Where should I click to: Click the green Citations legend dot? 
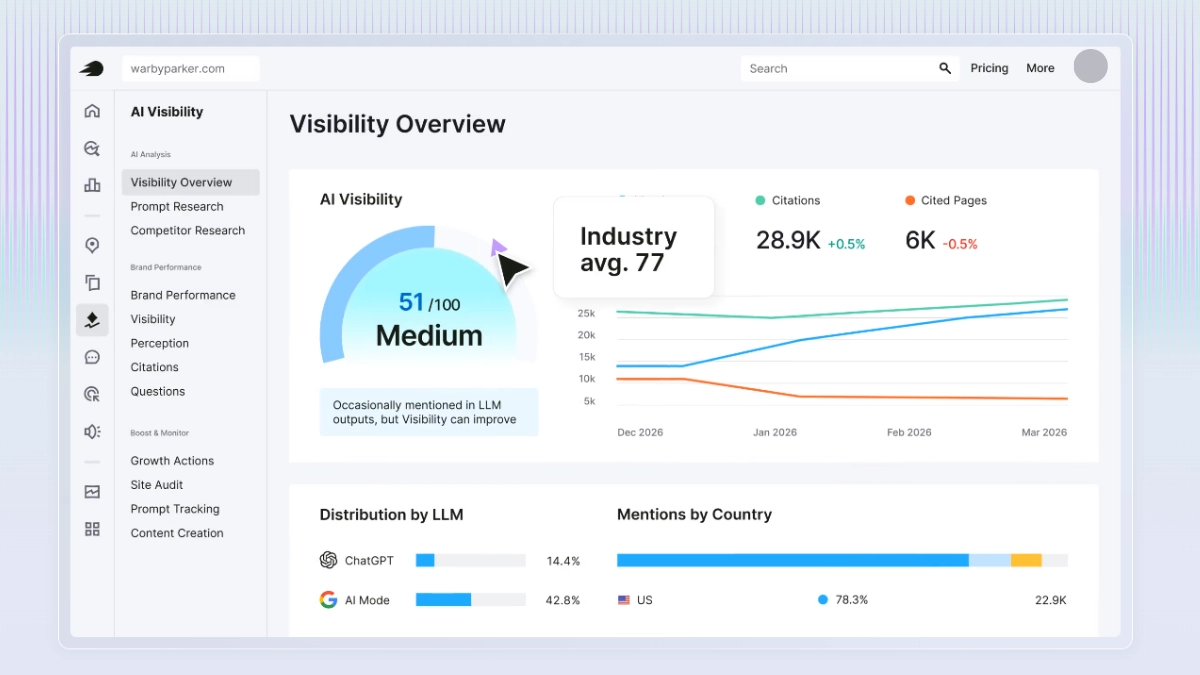coord(760,200)
